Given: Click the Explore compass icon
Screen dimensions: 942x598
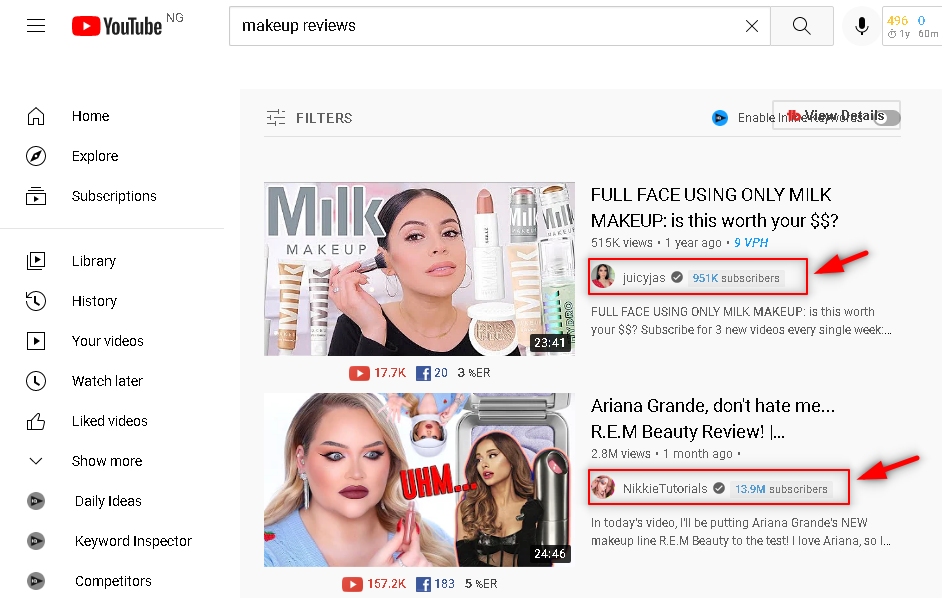Looking at the screenshot, I should pyautogui.click(x=36, y=156).
